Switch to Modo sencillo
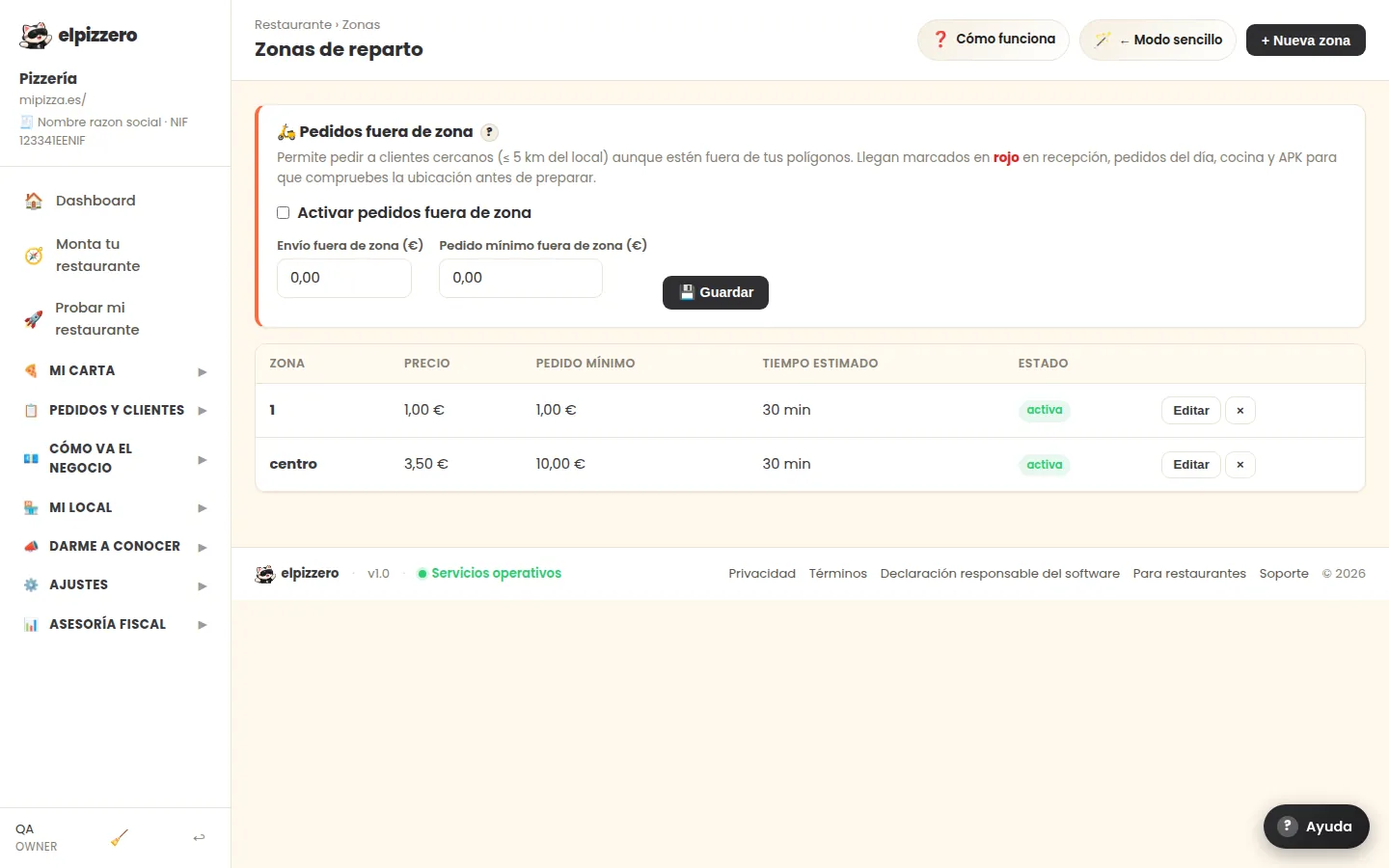The image size is (1389, 868). (x=1157, y=40)
